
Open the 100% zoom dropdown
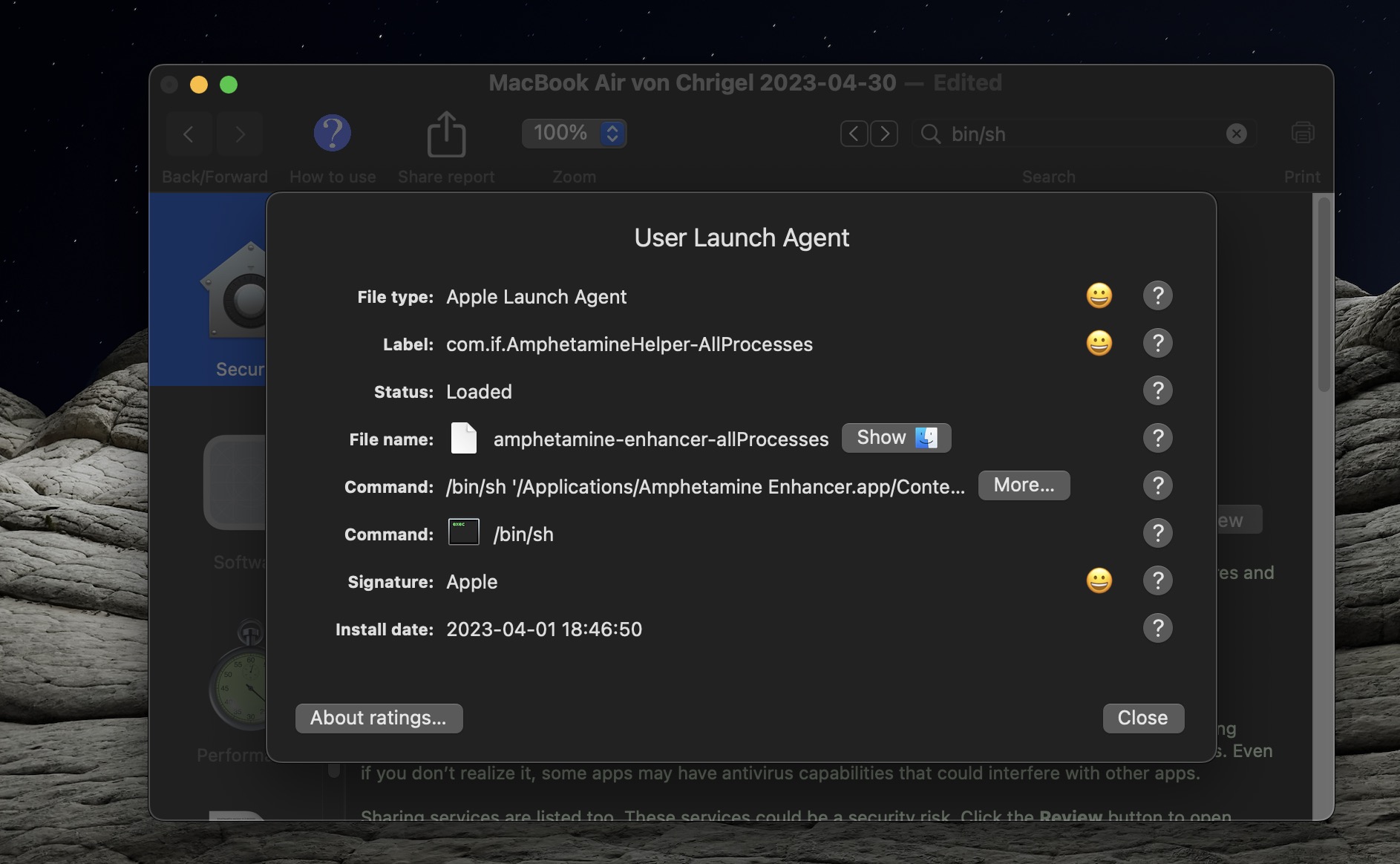(x=575, y=134)
